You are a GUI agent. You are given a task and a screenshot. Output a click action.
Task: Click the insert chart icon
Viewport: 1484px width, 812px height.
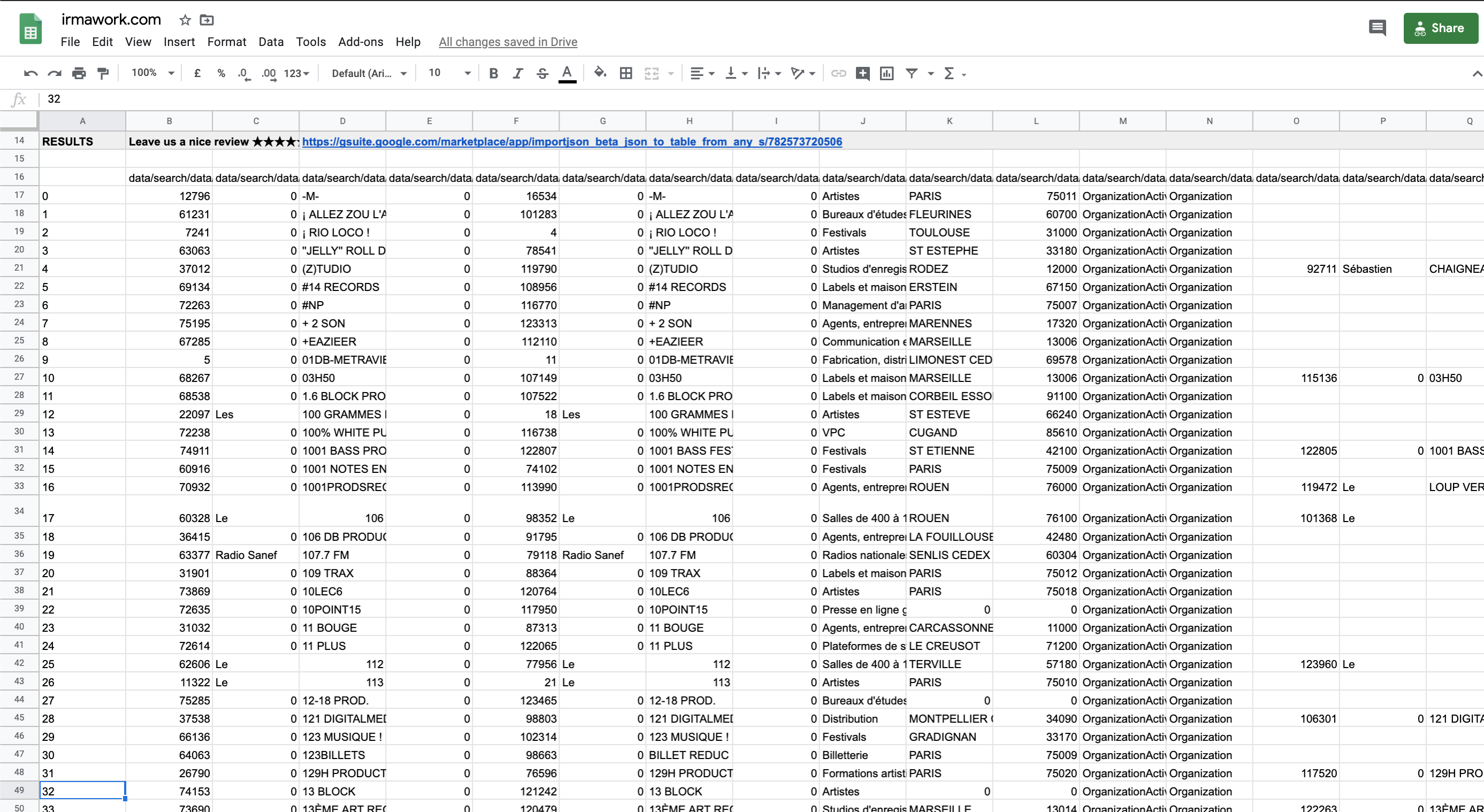886,73
